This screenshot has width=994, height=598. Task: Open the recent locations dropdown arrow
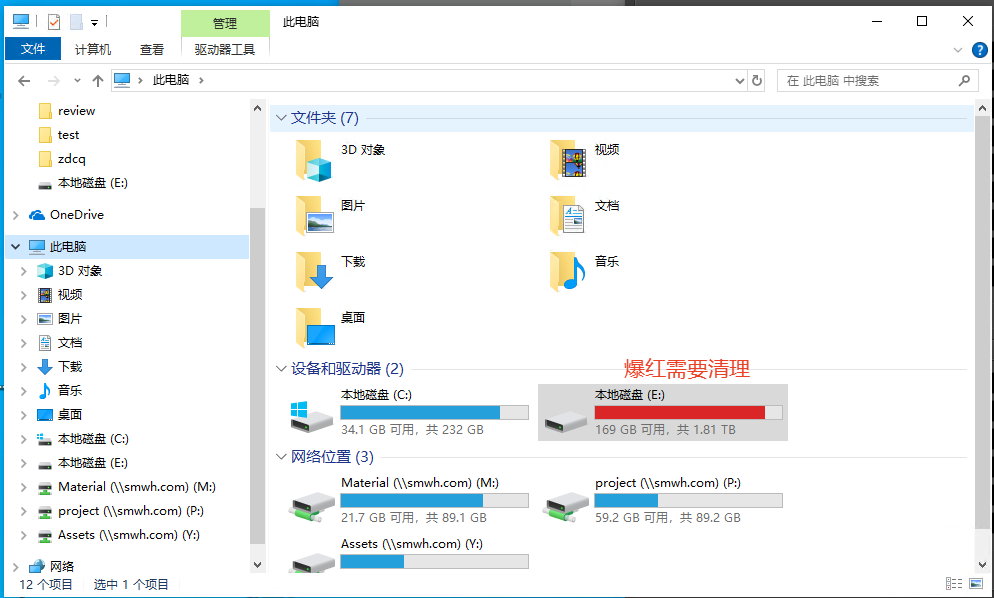pos(77,81)
